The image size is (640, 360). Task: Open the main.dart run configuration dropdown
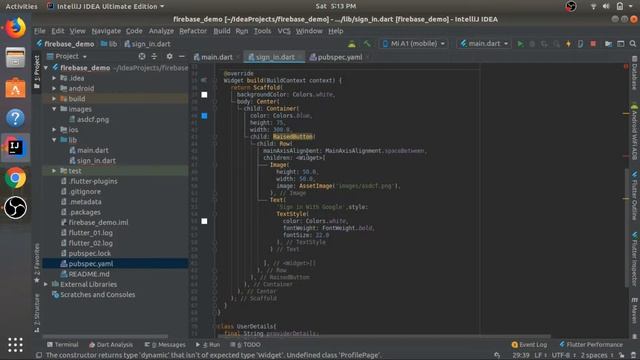[x=485, y=44]
